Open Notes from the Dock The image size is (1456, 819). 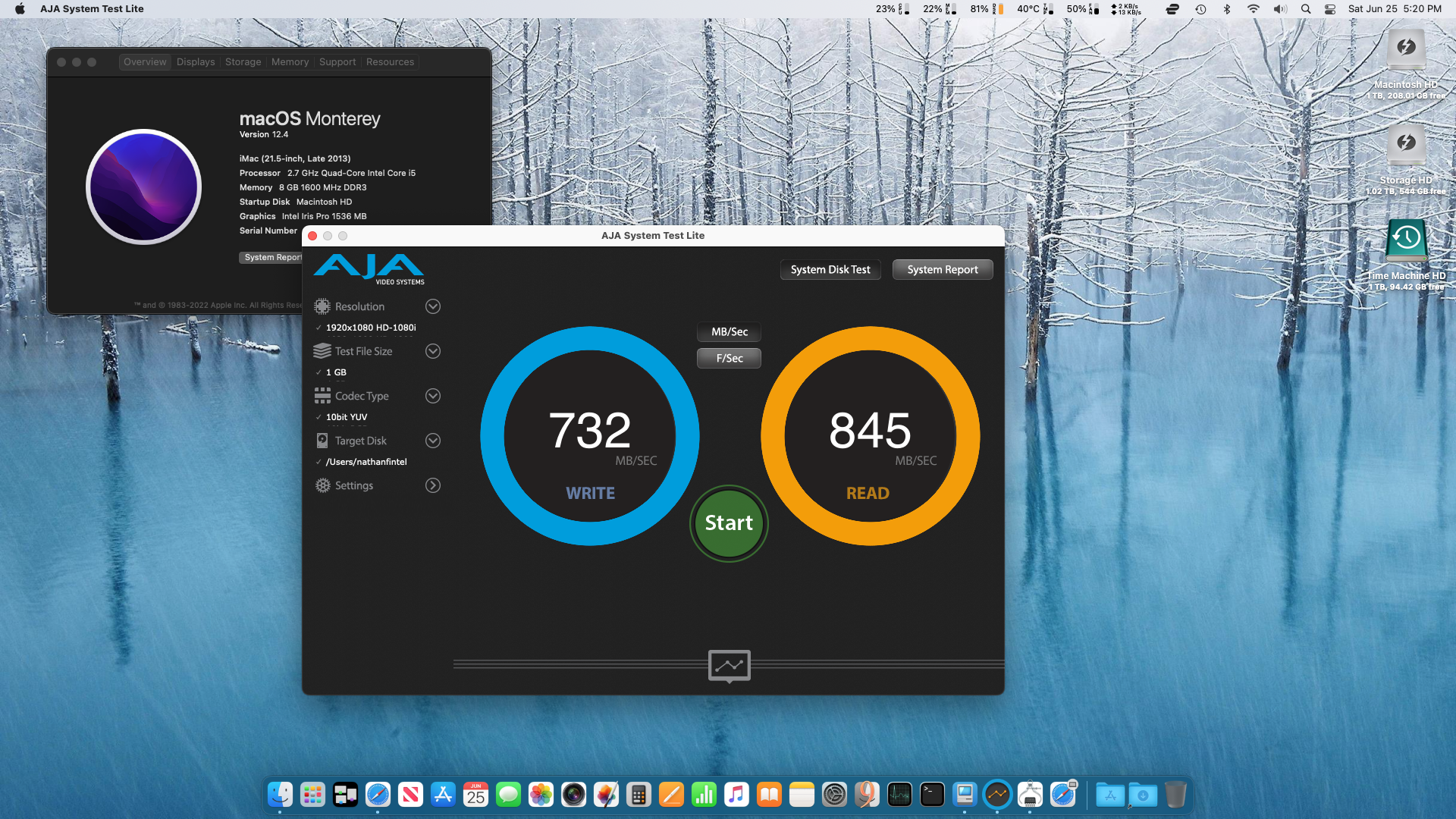click(802, 795)
